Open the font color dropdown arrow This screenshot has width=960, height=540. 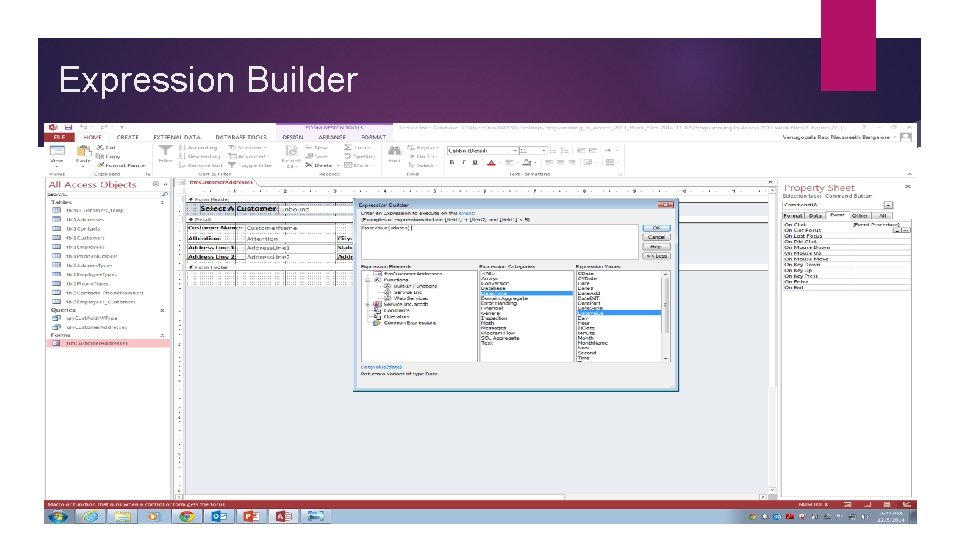(499, 163)
